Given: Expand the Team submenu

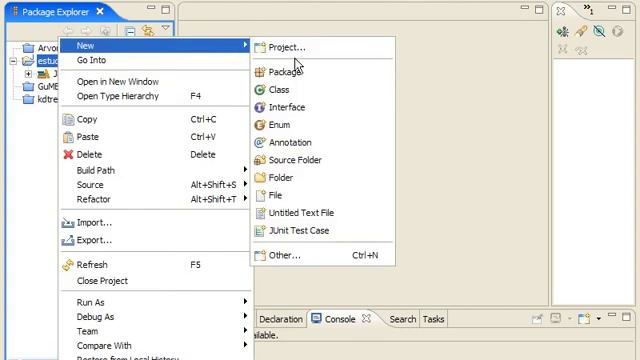Looking at the screenshot, I should pos(155,331).
